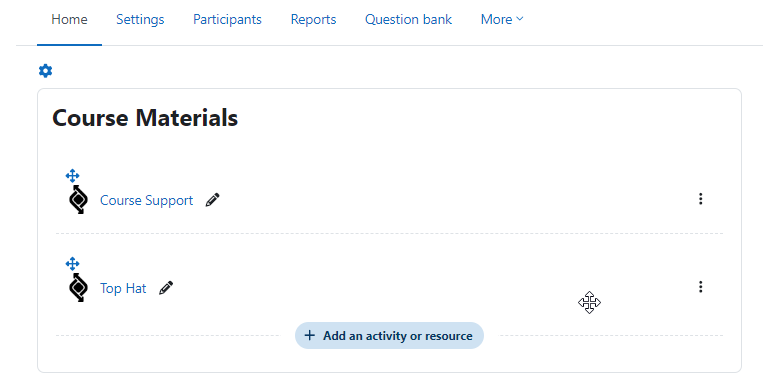
Task: Click the plus icon in Add activity button
Action: (309, 335)
